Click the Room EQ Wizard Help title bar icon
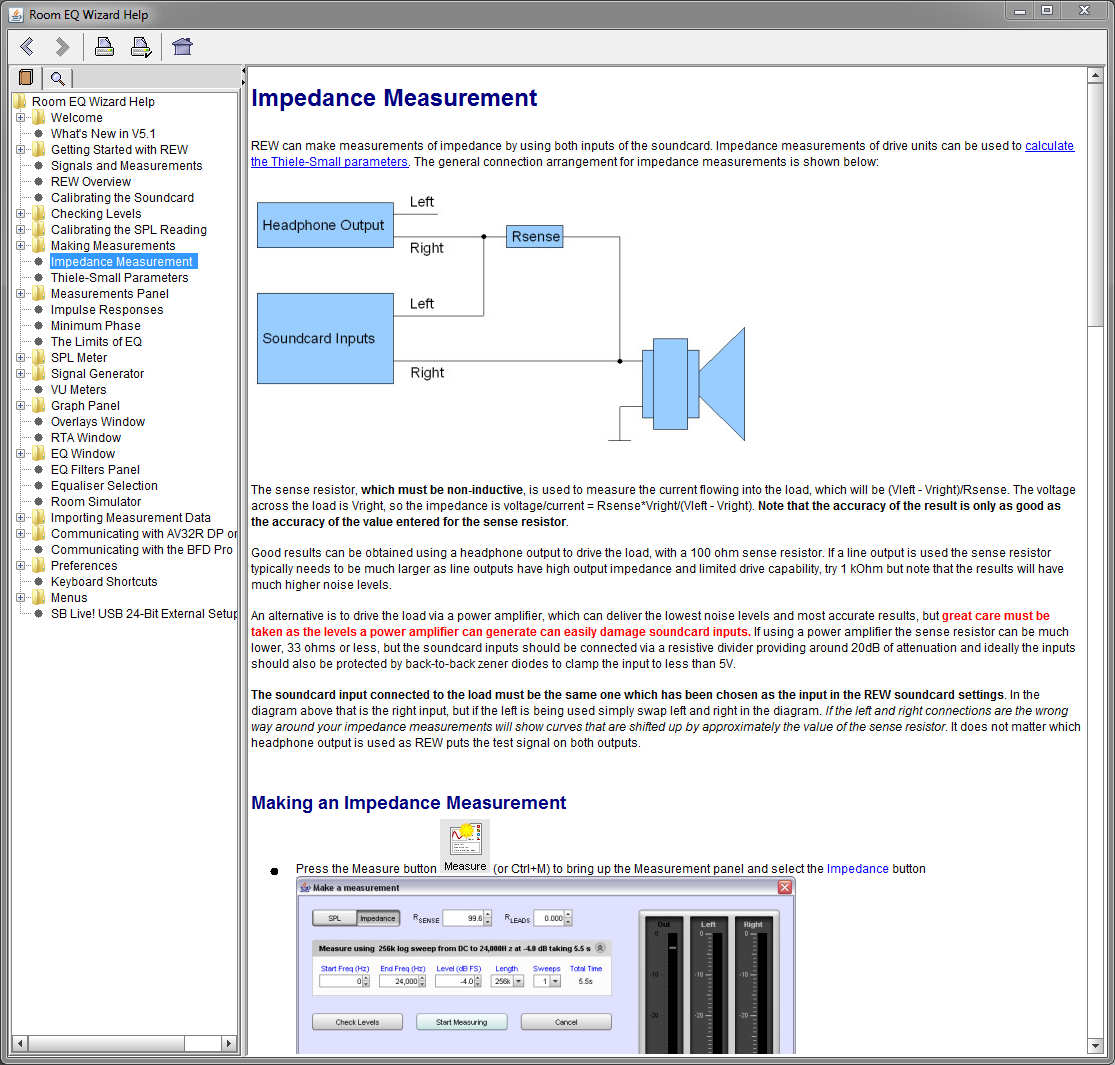This screenshot has height=1065, width=1115. click(16, 14)
